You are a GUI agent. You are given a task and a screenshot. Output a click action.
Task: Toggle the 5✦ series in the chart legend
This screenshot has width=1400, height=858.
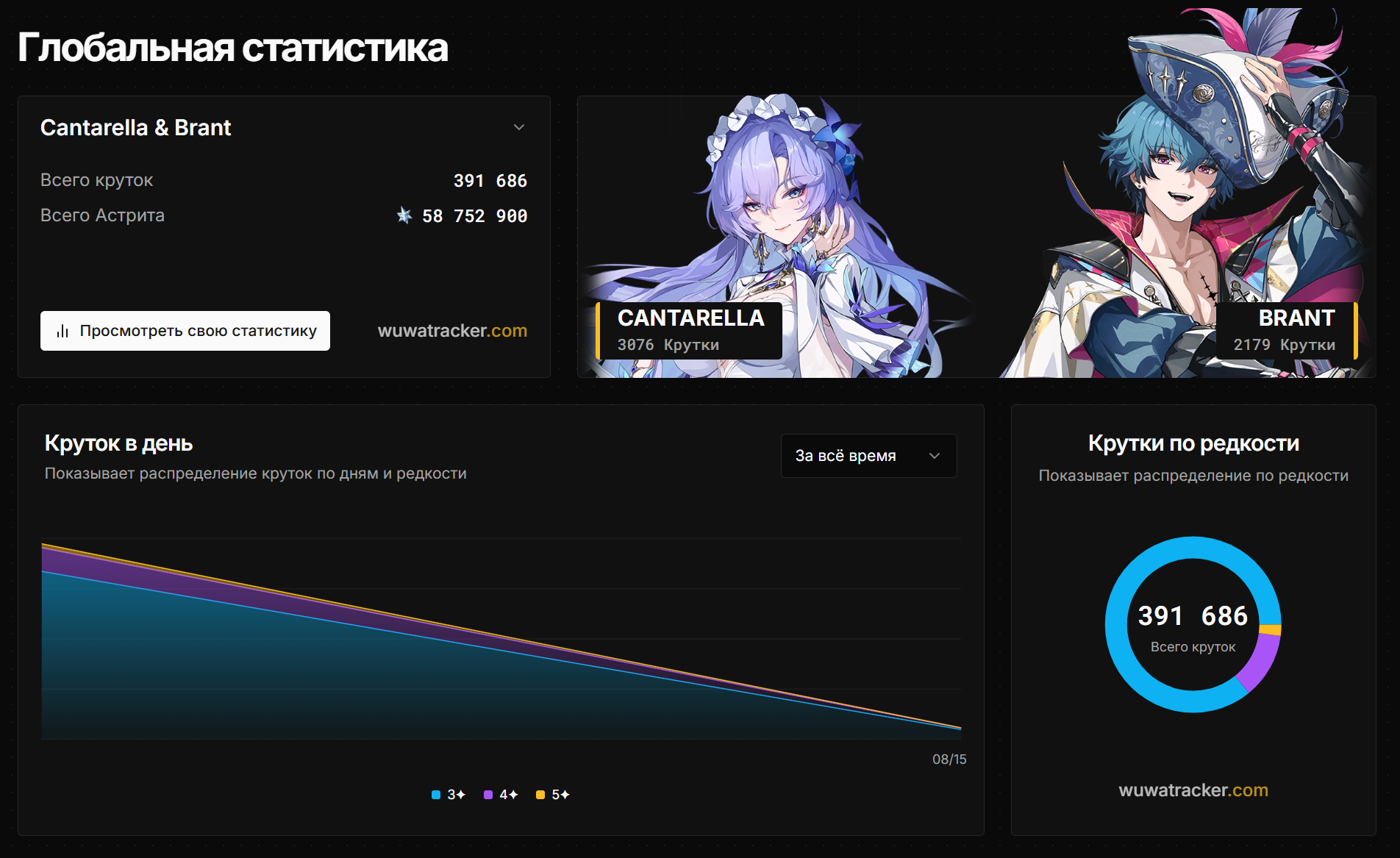coord(553,795)
